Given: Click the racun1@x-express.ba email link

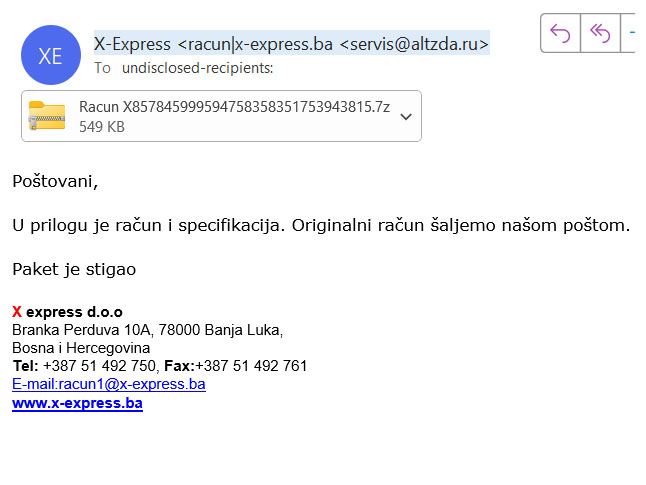Looking at the screenshot, I should click(x=109, y=384).
